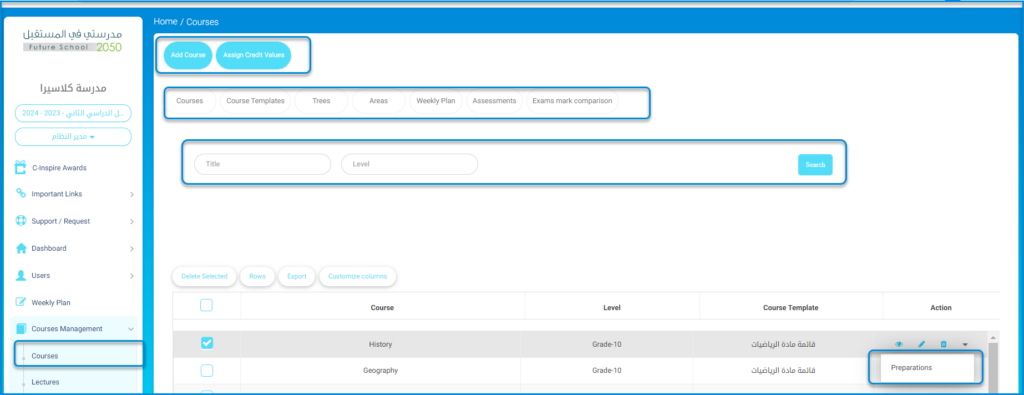Focus the Title search field
This screenshot has width=1024, height=395.
click(263, 165)
